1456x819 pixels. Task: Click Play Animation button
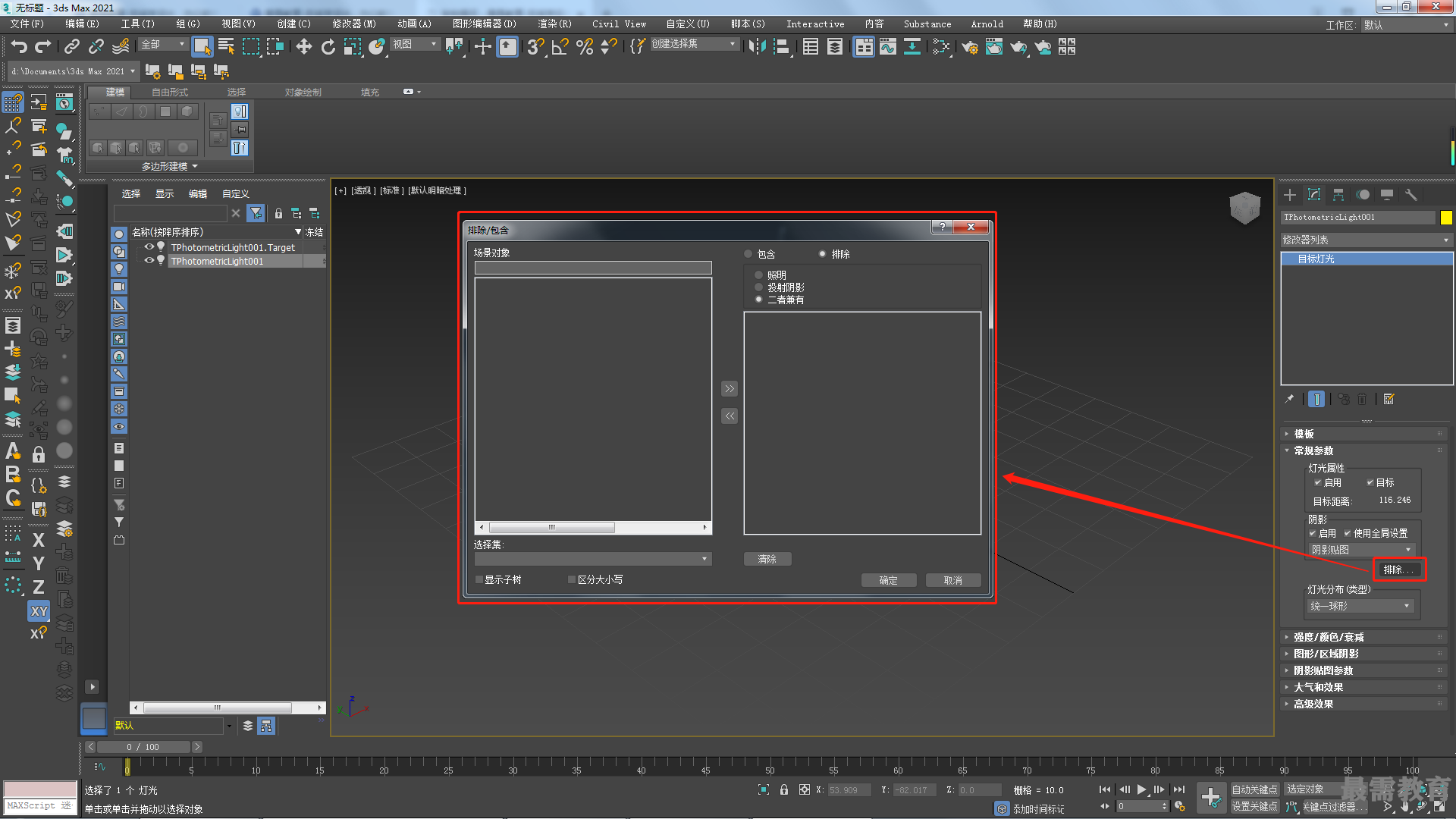1141,789
